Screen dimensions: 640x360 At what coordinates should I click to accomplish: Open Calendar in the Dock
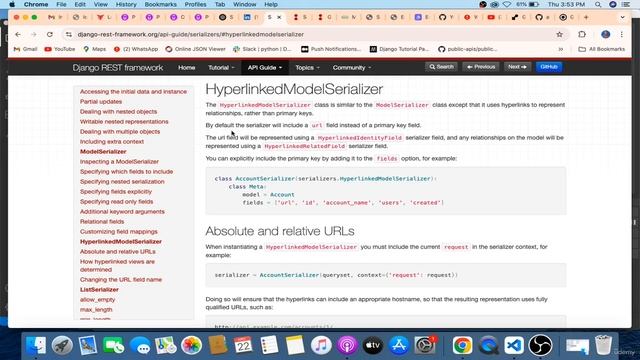click(243, 345)
